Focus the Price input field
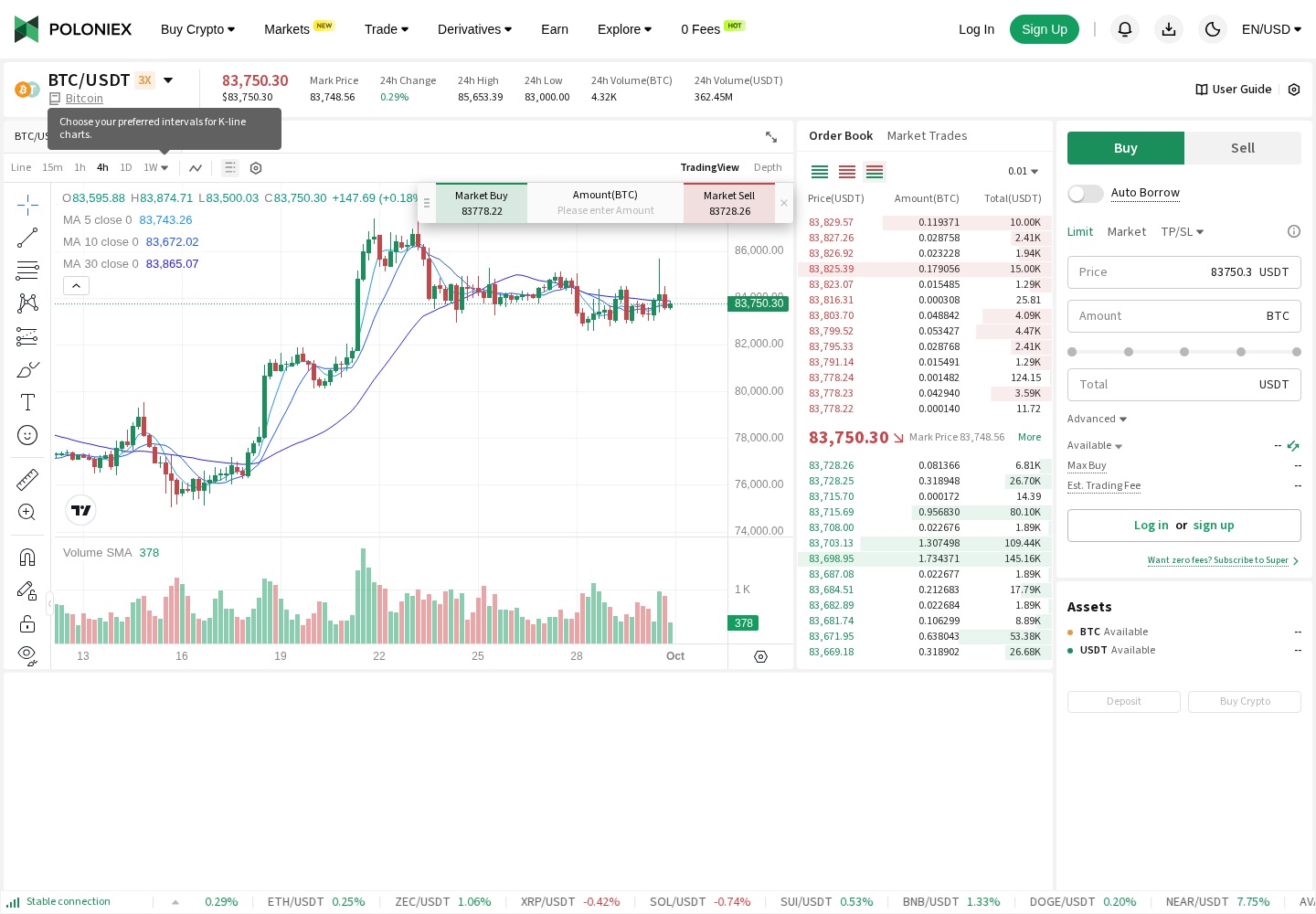The width and height of the screenshot is (1316, 914). 1184,272
